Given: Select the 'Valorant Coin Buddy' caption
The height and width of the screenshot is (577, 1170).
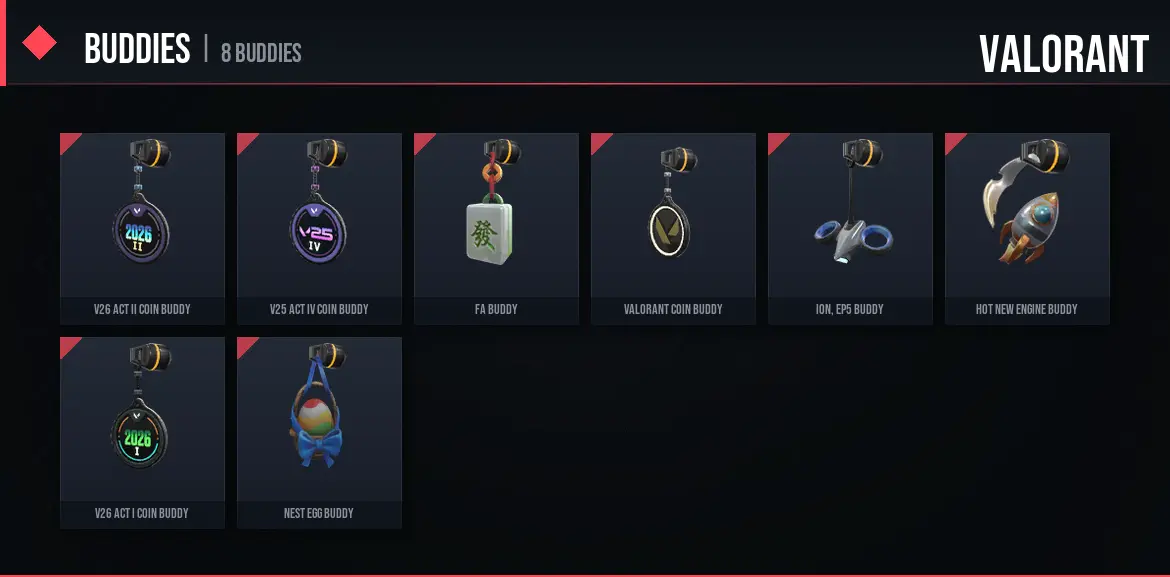Looking at the screenshot, I should [673, 309].
